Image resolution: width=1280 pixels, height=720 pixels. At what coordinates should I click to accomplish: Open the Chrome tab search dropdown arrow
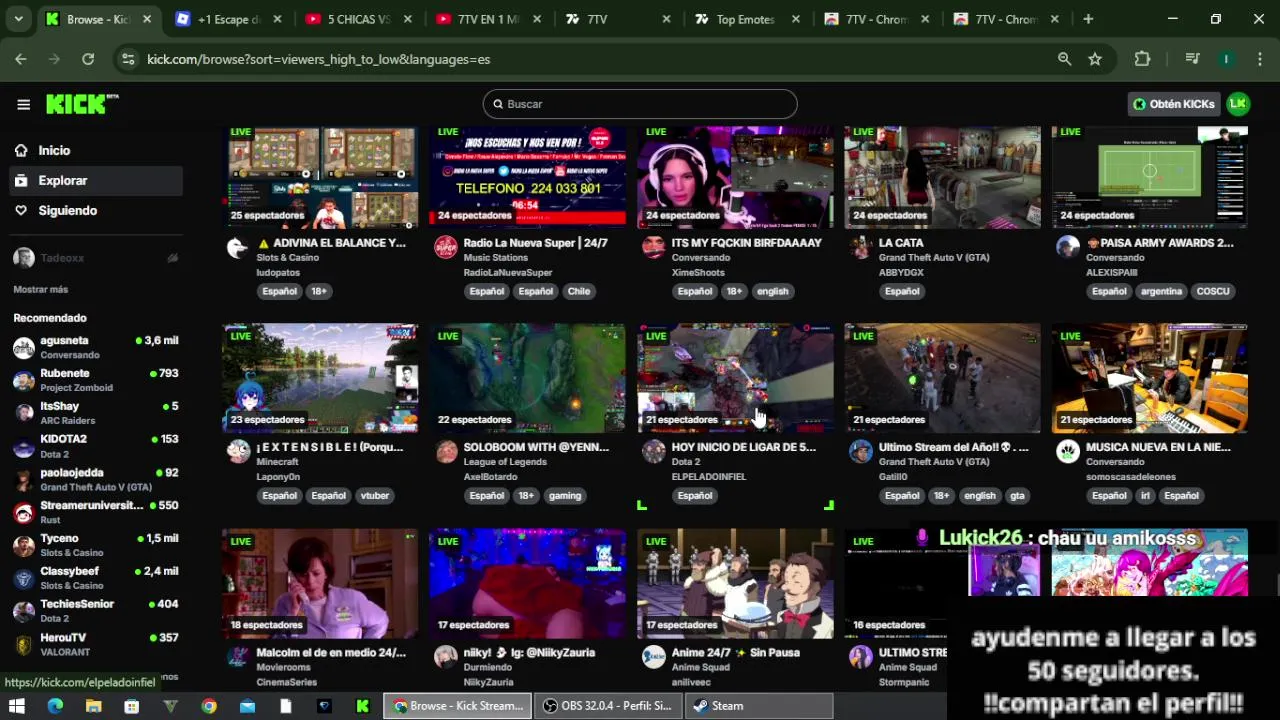pyautogui.click(x=18, y=19)
